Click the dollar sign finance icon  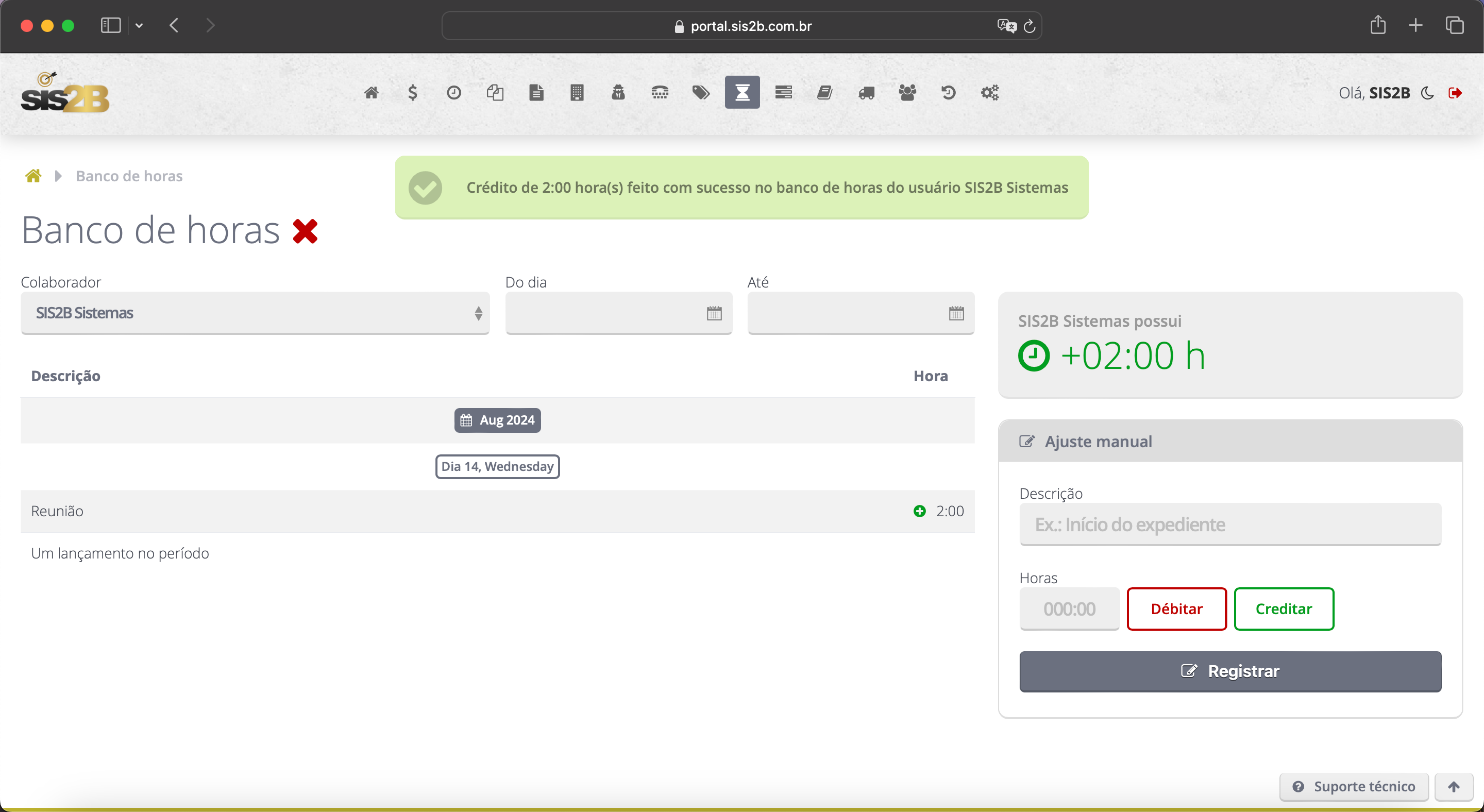coord(413,93)
